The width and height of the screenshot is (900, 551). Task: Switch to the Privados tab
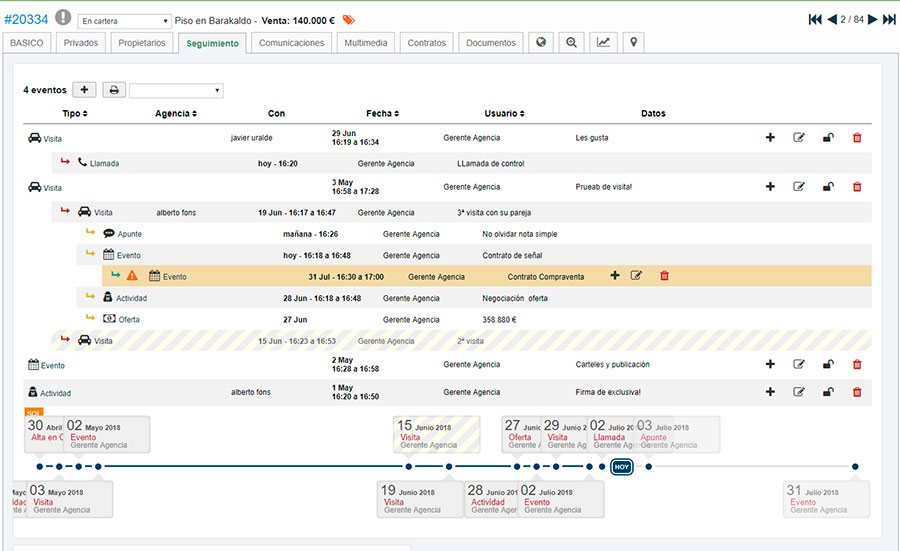click(80, 42)
